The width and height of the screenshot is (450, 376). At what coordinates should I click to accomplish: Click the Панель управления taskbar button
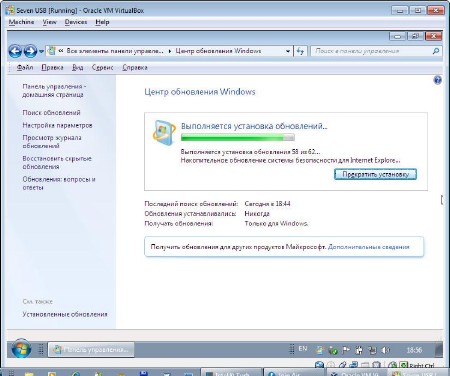pyautogui.click(x=91, y=350)
